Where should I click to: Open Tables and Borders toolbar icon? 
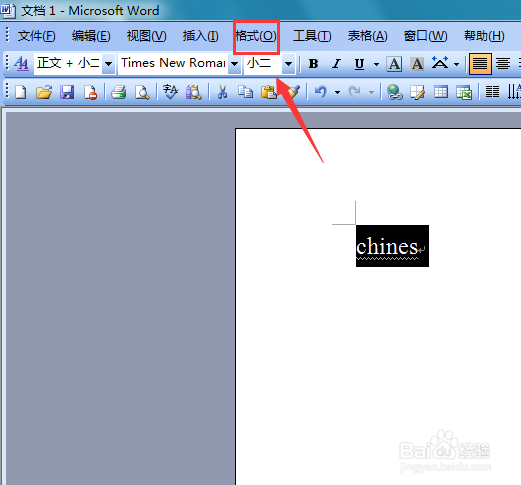point(417,92)
